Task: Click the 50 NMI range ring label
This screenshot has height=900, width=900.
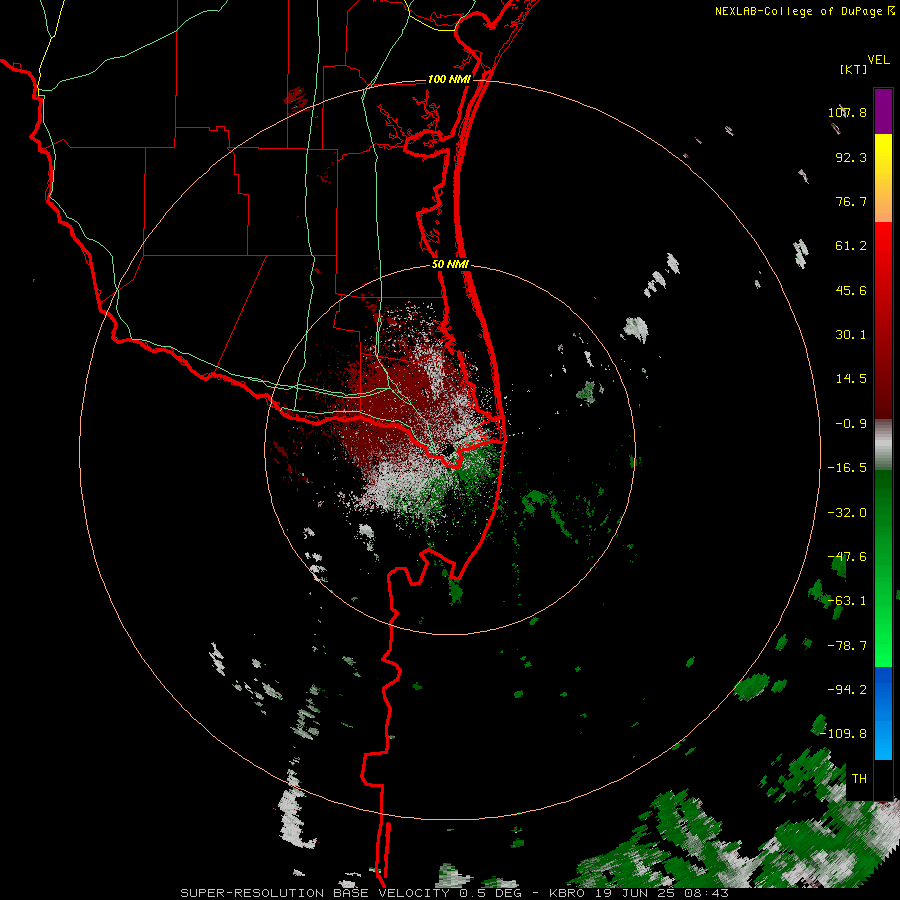Action: [x=451, y=265]
